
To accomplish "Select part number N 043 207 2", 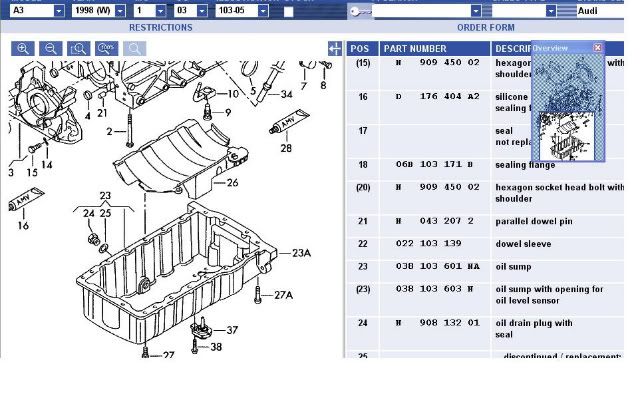I will tap(434, 221).
